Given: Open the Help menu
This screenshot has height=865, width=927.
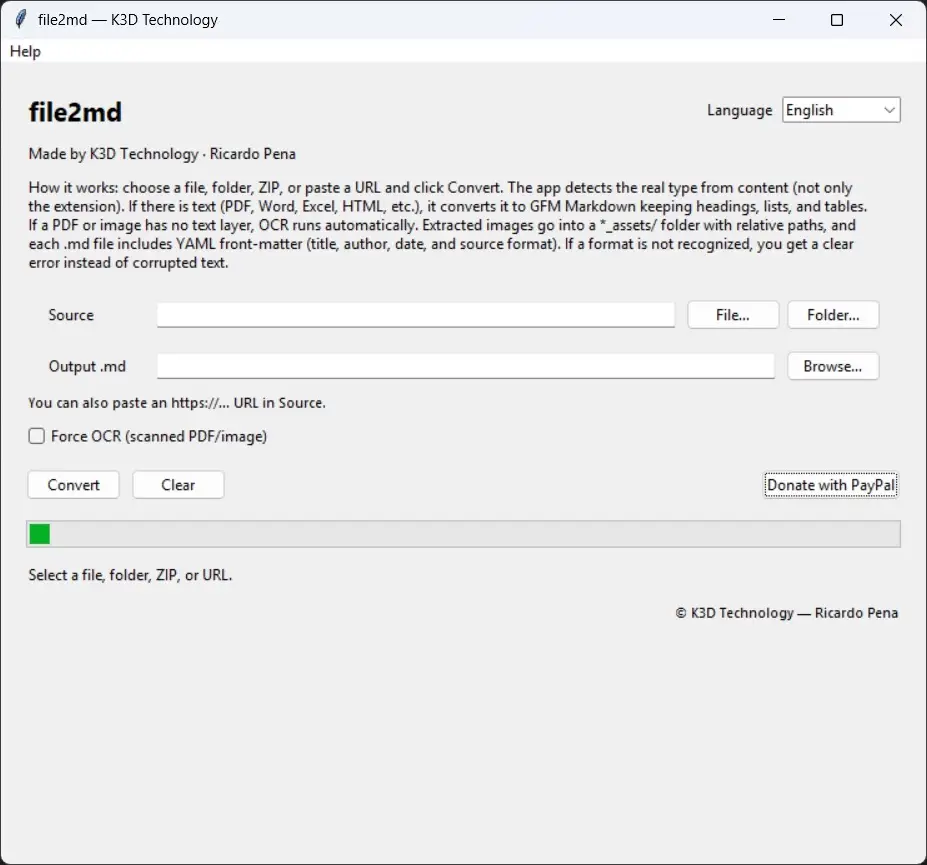Looking at the screenshot, I should (x=25, y=51).
